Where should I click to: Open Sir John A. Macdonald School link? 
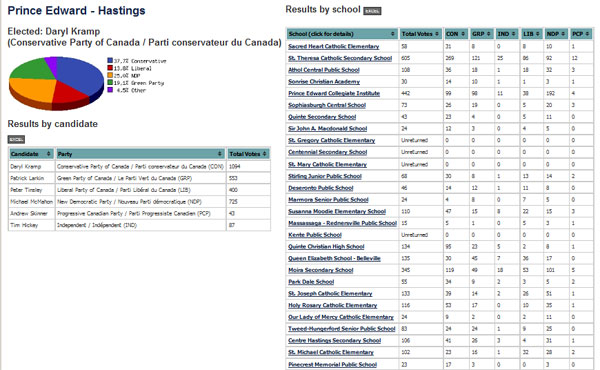(x=328, y=129)
